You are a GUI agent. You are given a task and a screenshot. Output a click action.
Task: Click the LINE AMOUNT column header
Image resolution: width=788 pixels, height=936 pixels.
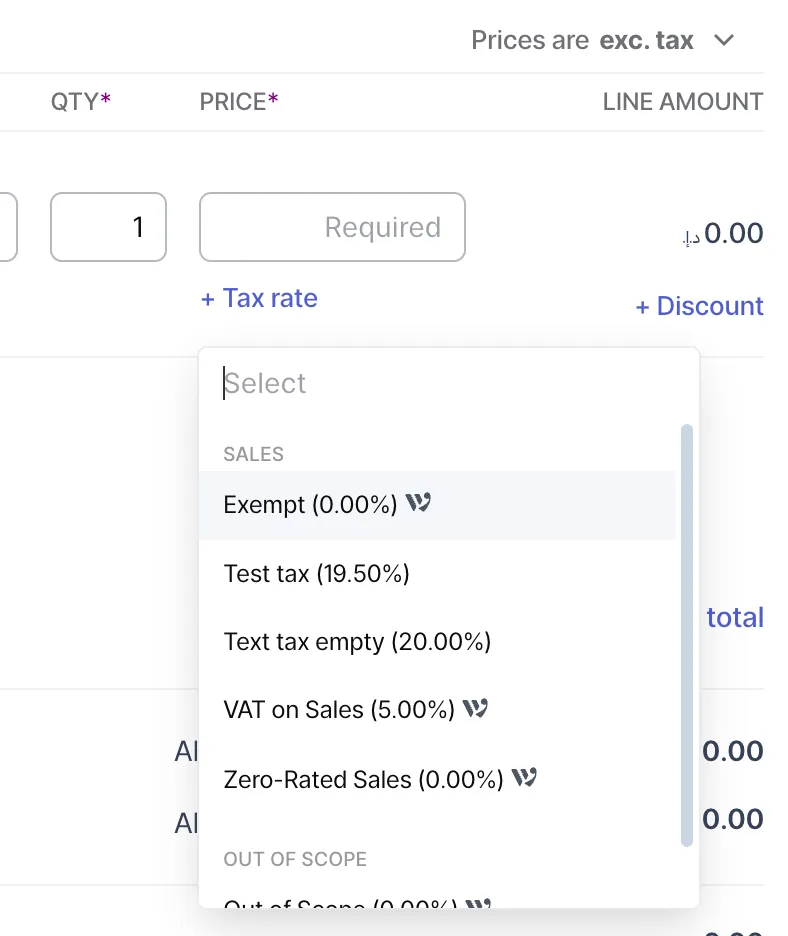[x=682, y=101]
